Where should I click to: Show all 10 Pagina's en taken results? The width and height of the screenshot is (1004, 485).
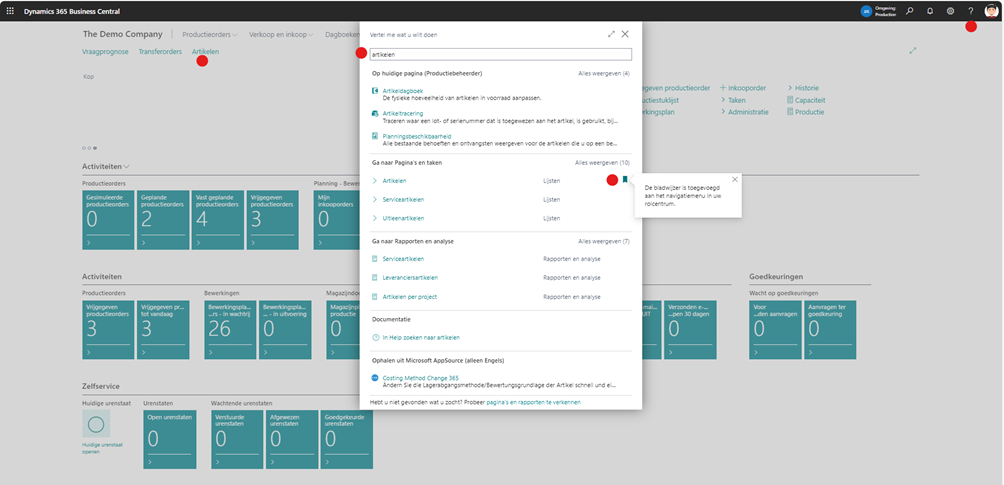(603, 163)
